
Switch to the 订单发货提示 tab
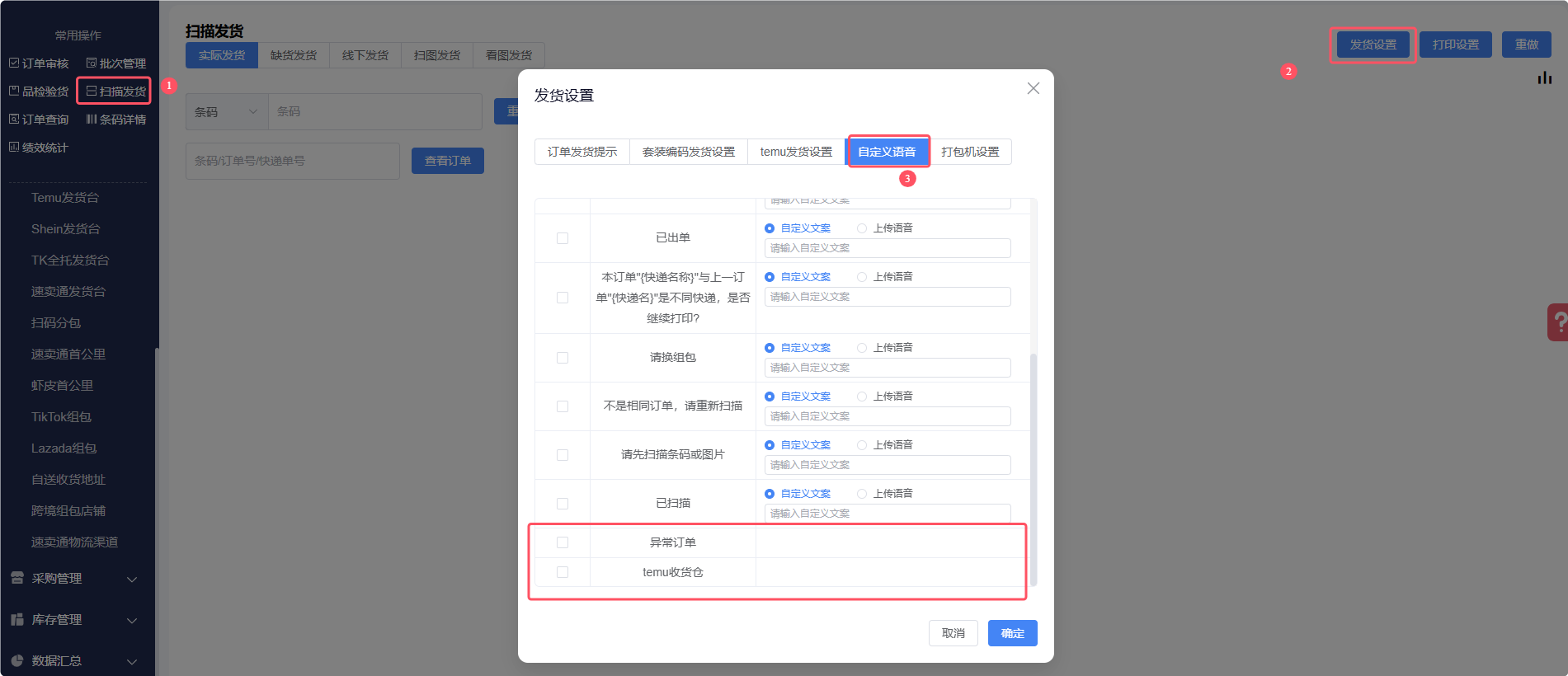pyautogui.click(x=582, y=152)
